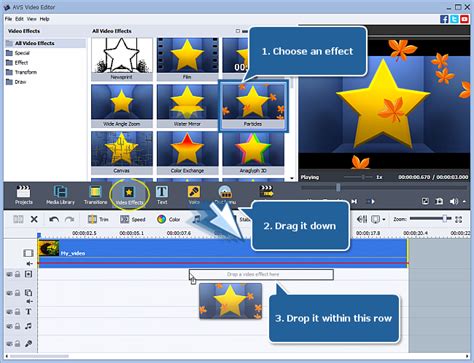Lock the voice track
Image resolution: width=474 pixels, height=363 pixels.
[x=17, y=343]
